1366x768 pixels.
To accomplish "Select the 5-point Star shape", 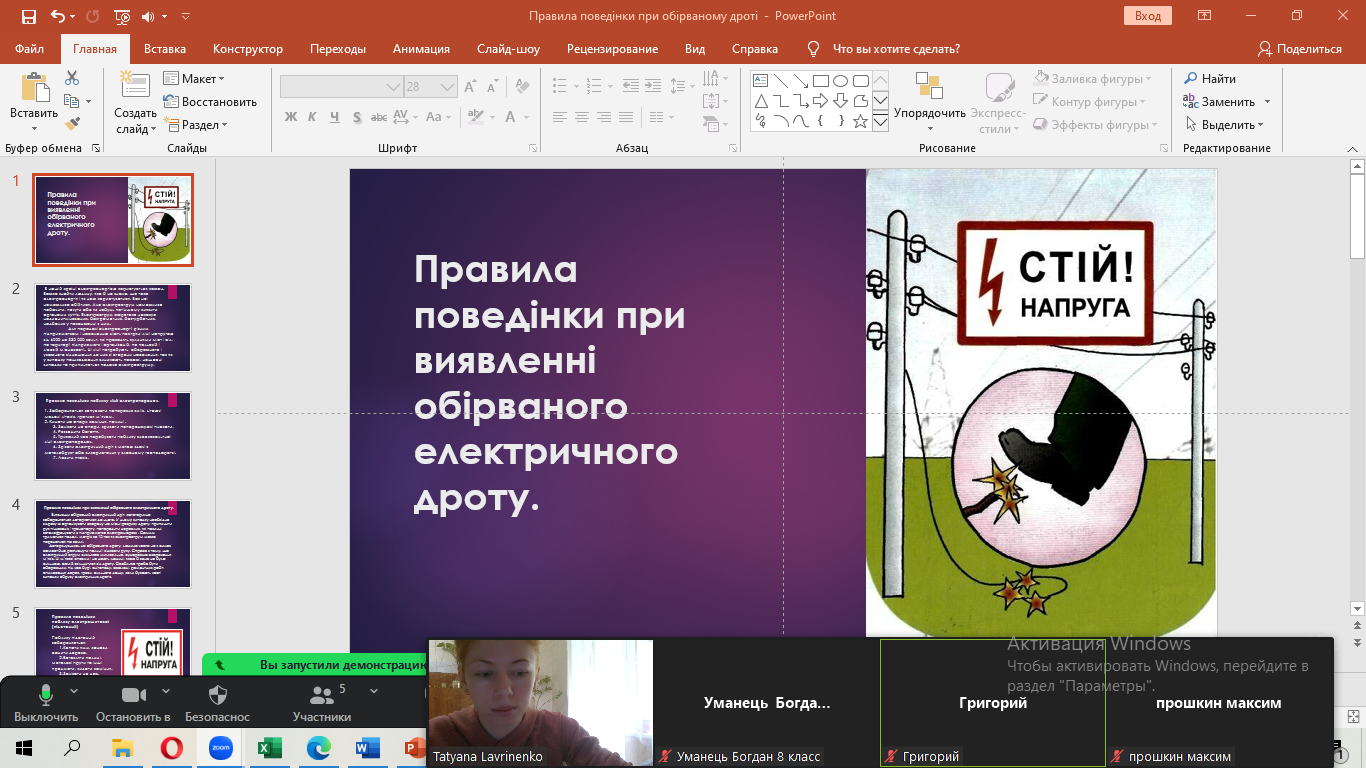I will coord(860,121).
